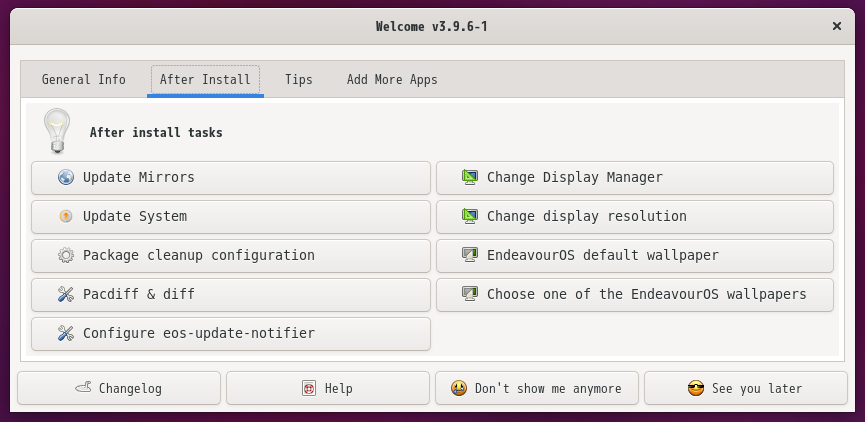865x422 pixels.
Task: Close the Welcome window
Action: (837, 26)
